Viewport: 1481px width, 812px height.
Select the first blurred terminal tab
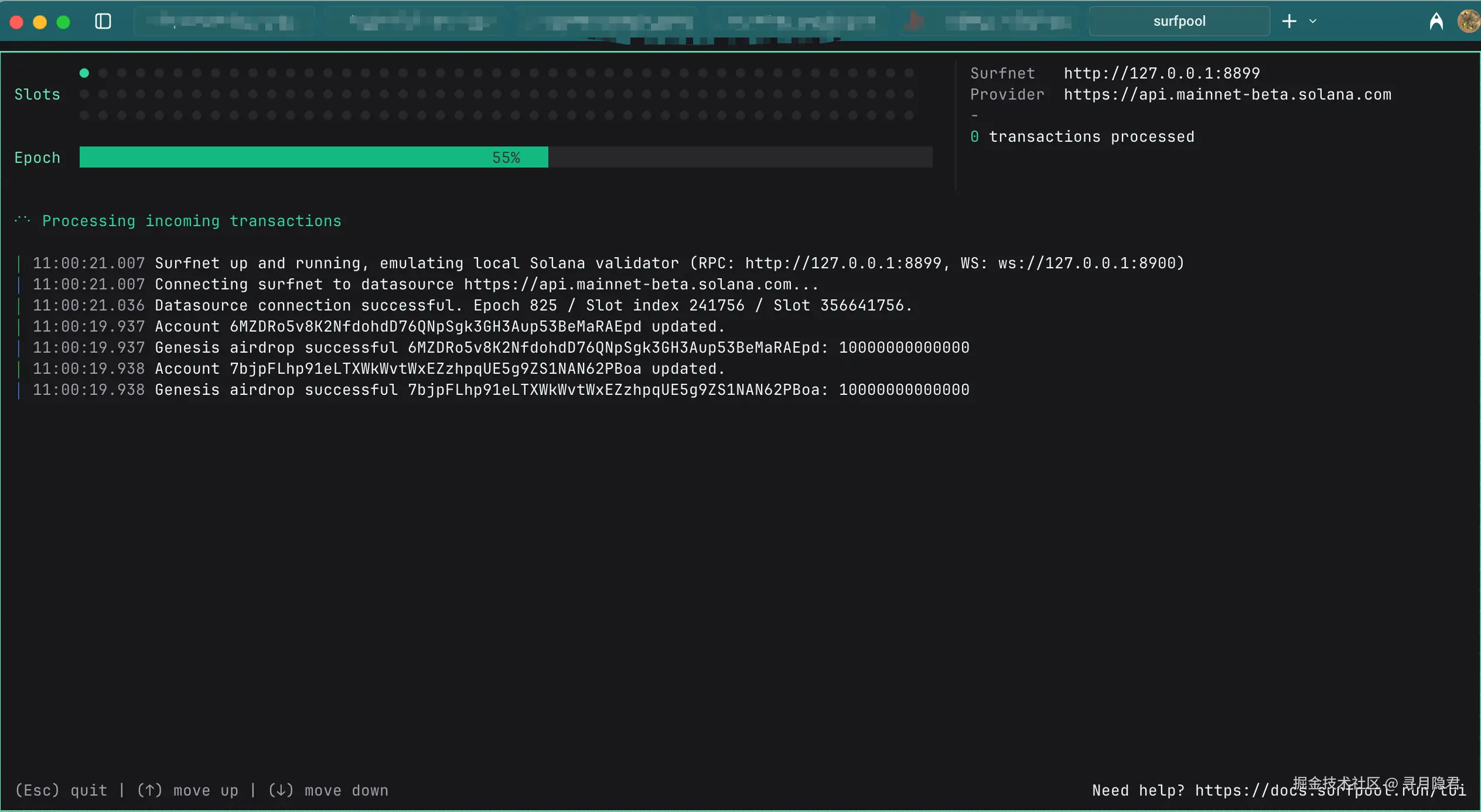226,22
